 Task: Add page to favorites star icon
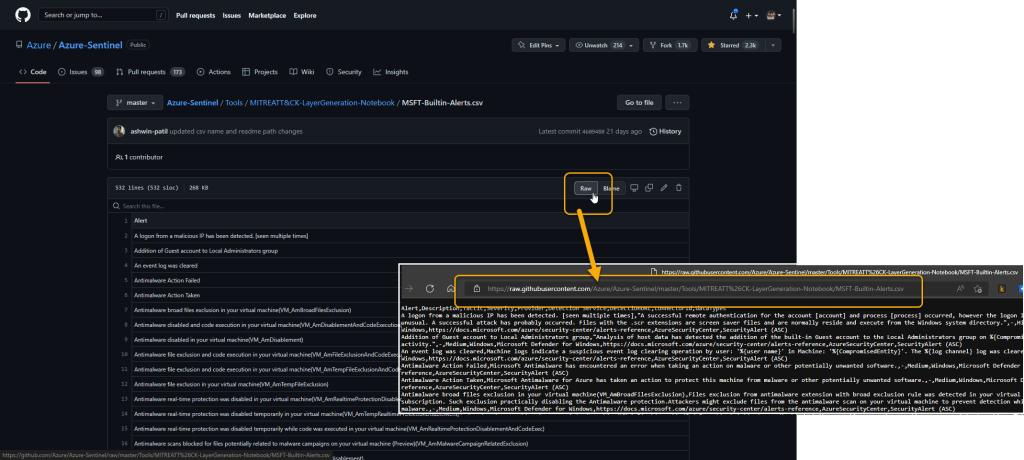coord(978,288)
